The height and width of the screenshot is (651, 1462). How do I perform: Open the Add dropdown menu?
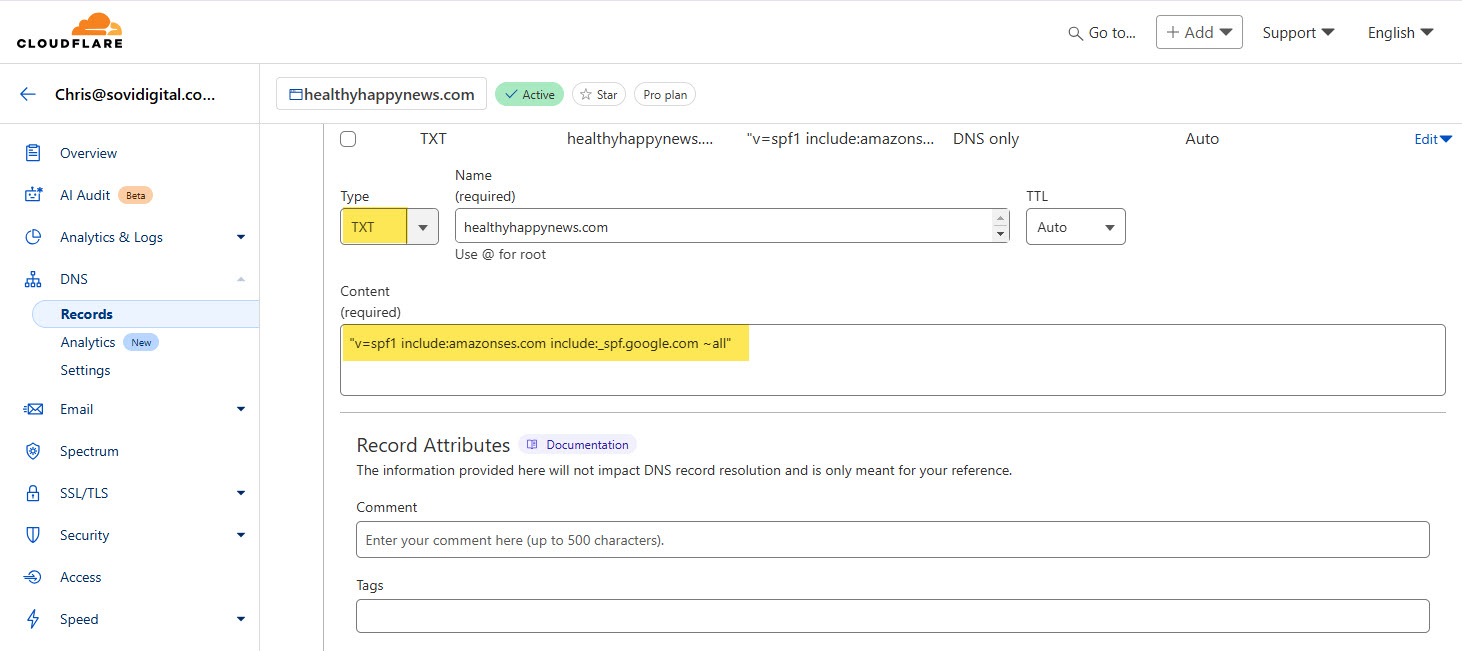point(1199,32)
